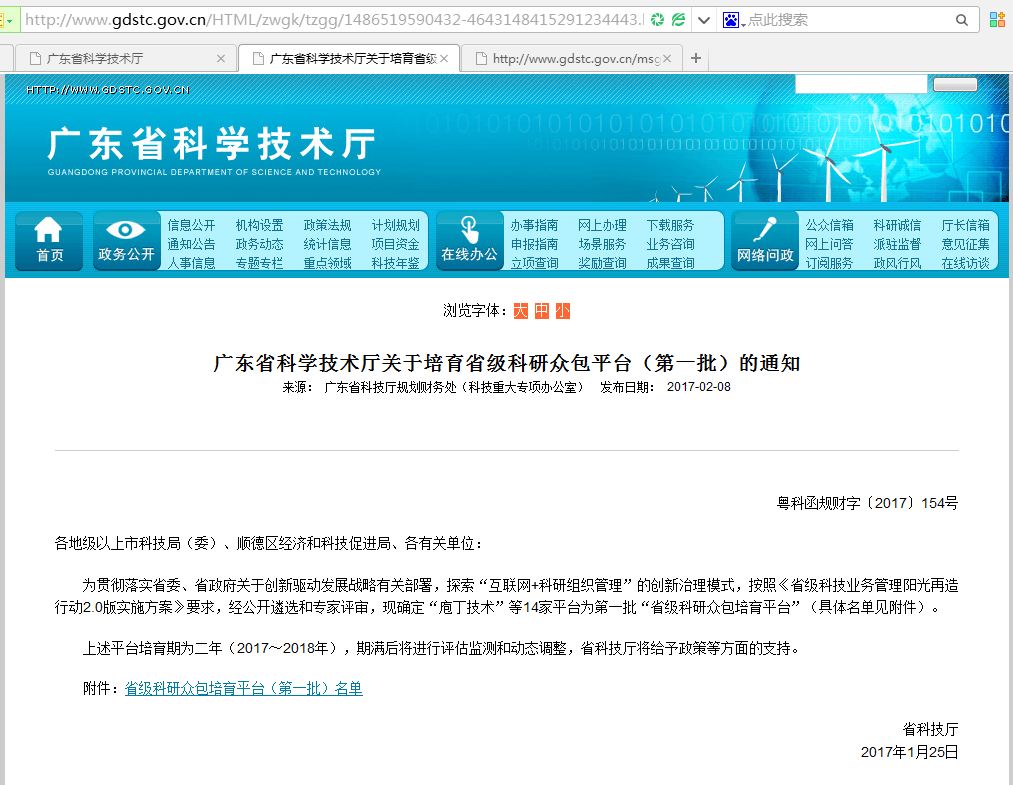Click the 下载服务 link

[x=670, y=225]
